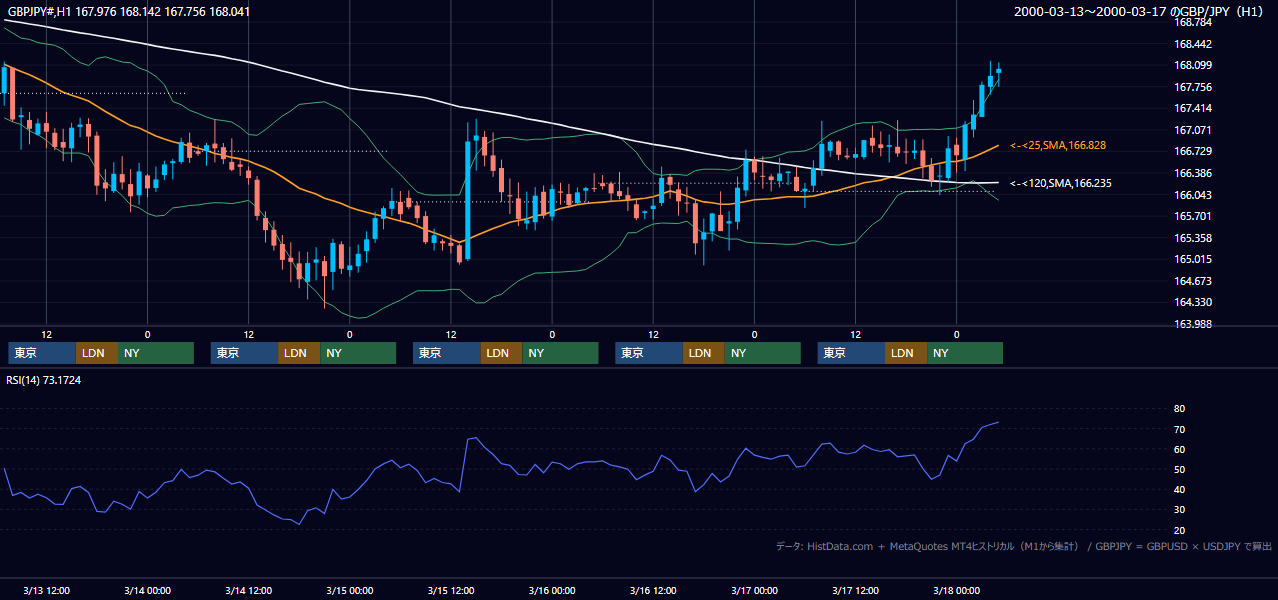
Task: Click the 120 SMA label reading 166.235
Action: [1061, 184]
